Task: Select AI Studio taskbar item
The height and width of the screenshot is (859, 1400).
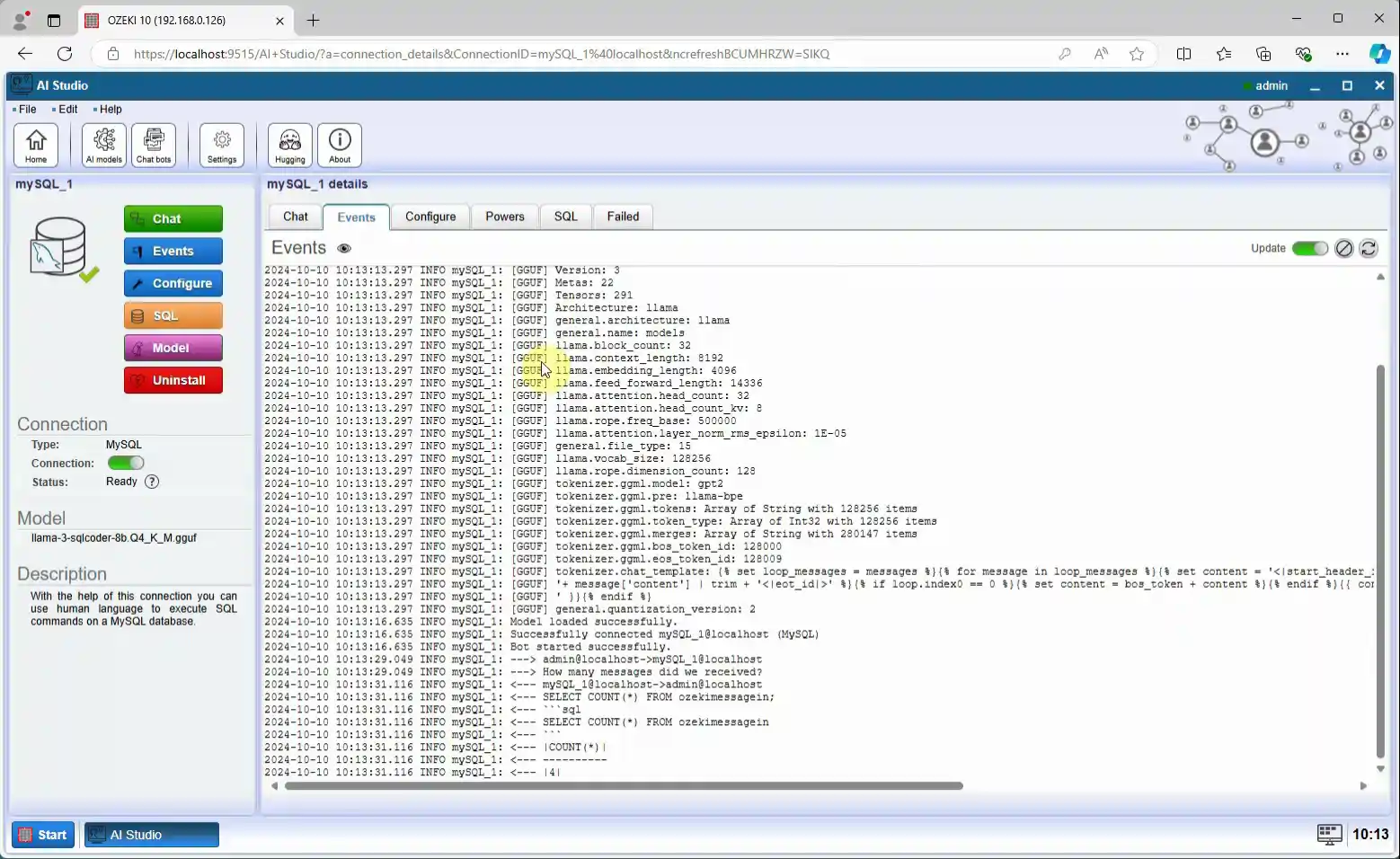Action: (x=152, y=835)
